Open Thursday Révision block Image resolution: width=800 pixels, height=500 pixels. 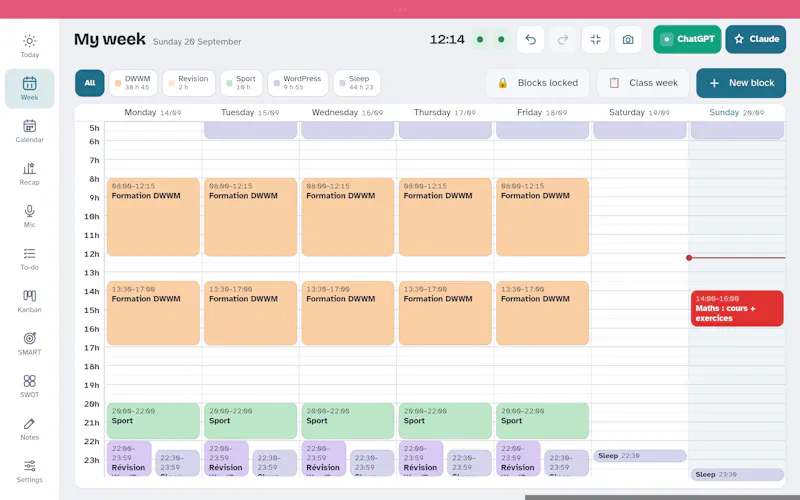pyautogui.click(x=421, y=459)
